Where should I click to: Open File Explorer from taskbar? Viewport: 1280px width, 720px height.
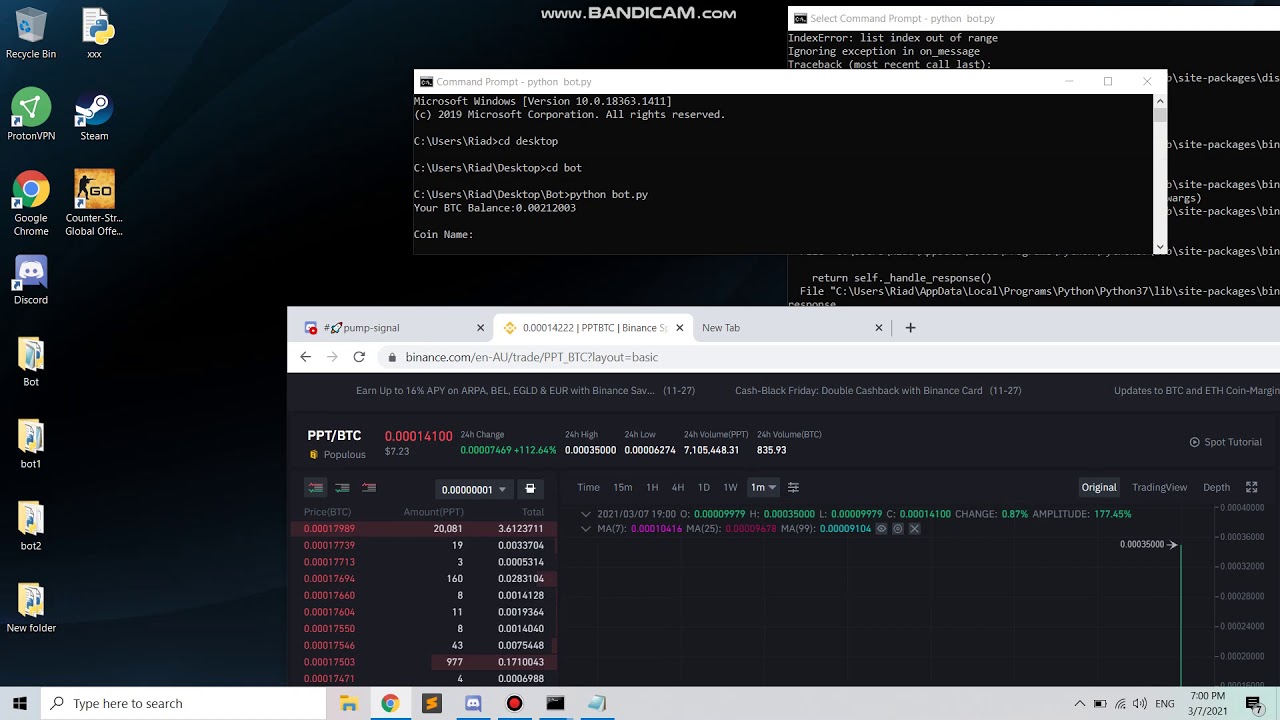point(349,703)
